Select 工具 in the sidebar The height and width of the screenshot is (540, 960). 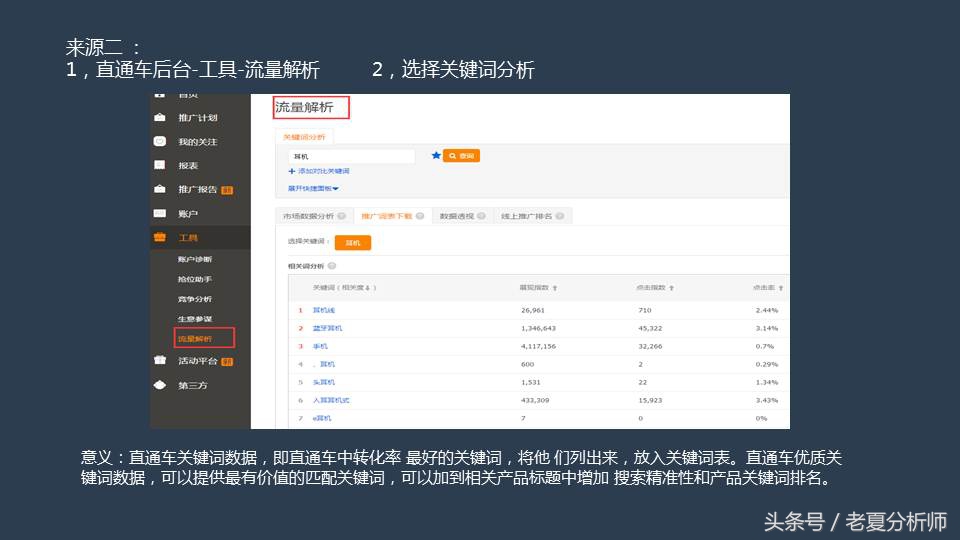pos(188,238)
